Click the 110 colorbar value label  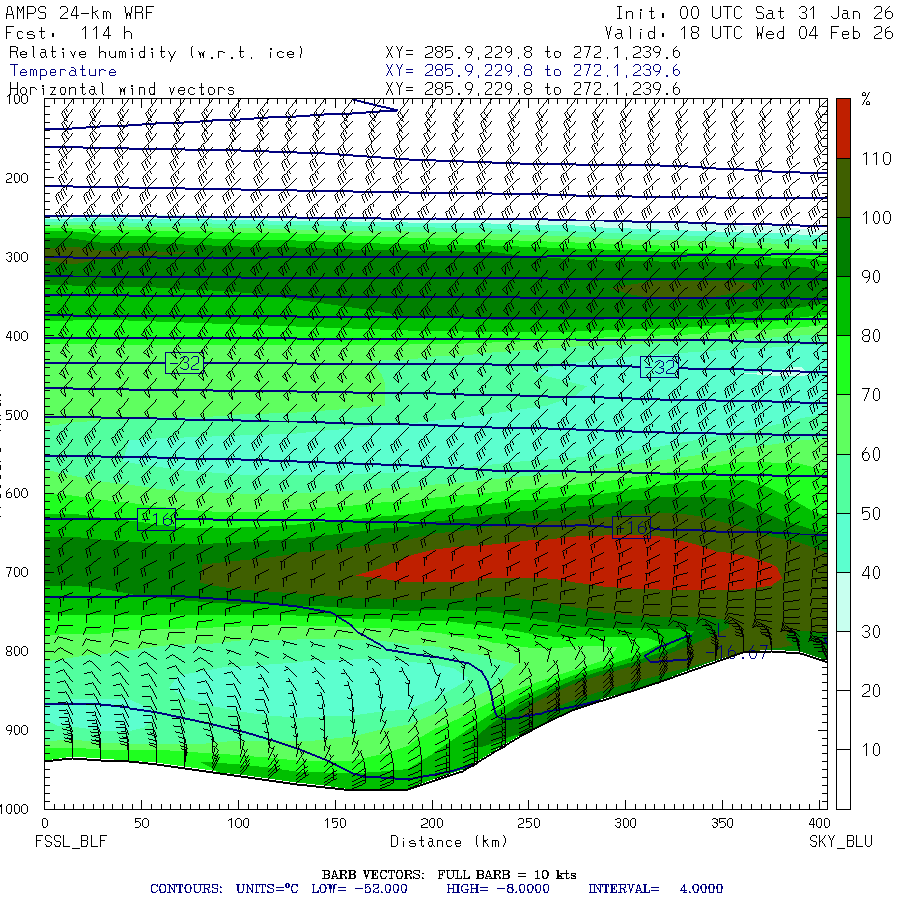tap(876, 159)
